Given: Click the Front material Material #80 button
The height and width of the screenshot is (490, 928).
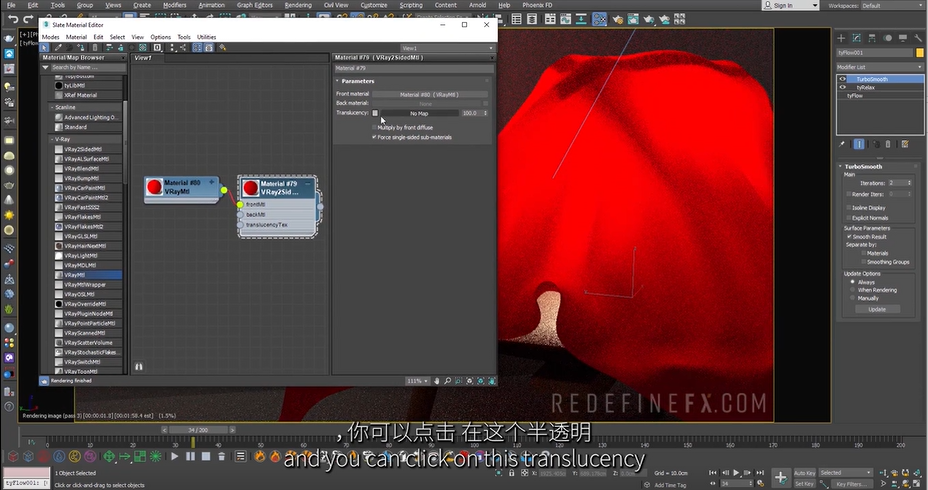Looking at the screenshot, I should 430,94.
